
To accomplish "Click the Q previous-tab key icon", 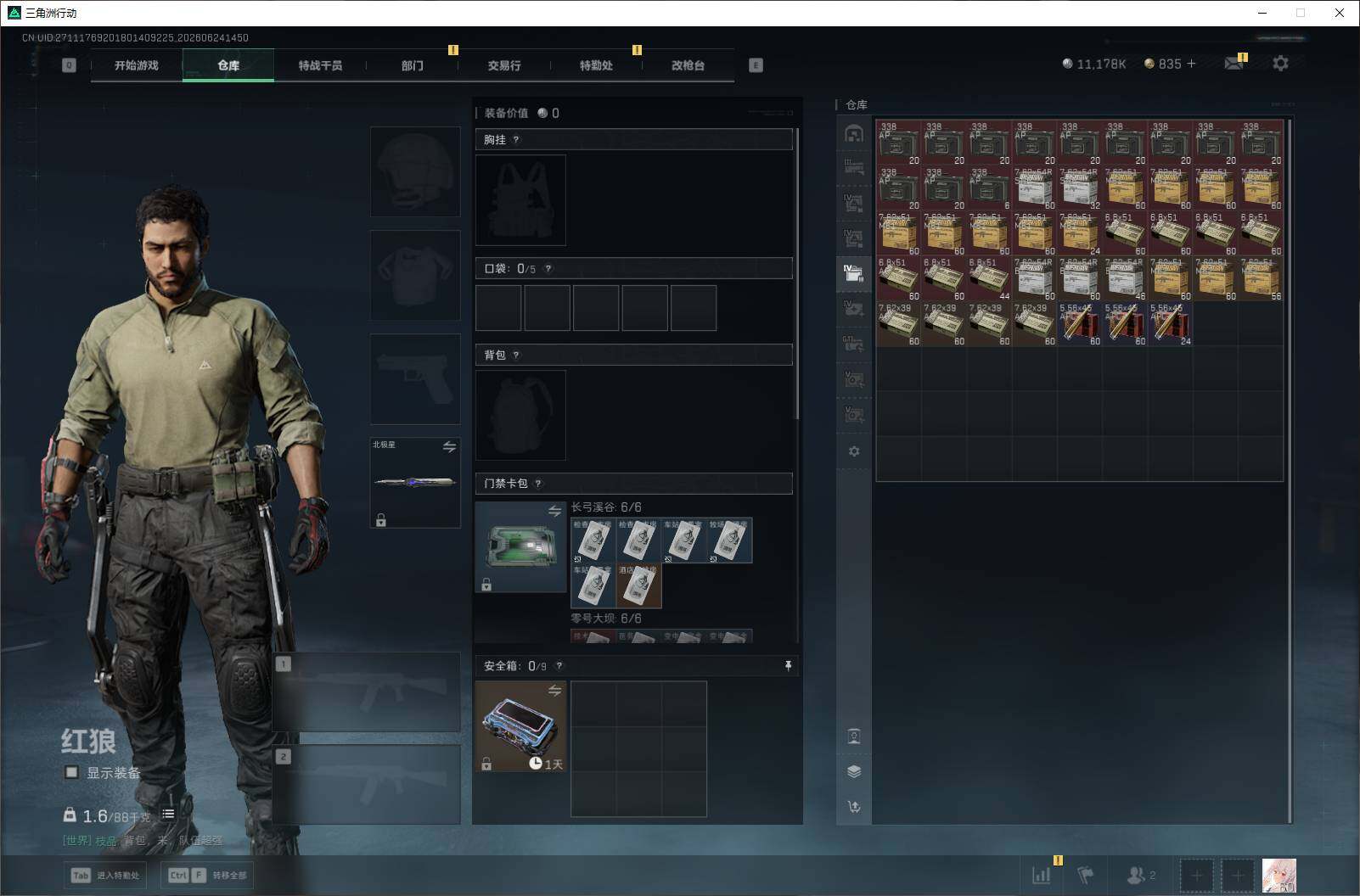I will (69, 65).
